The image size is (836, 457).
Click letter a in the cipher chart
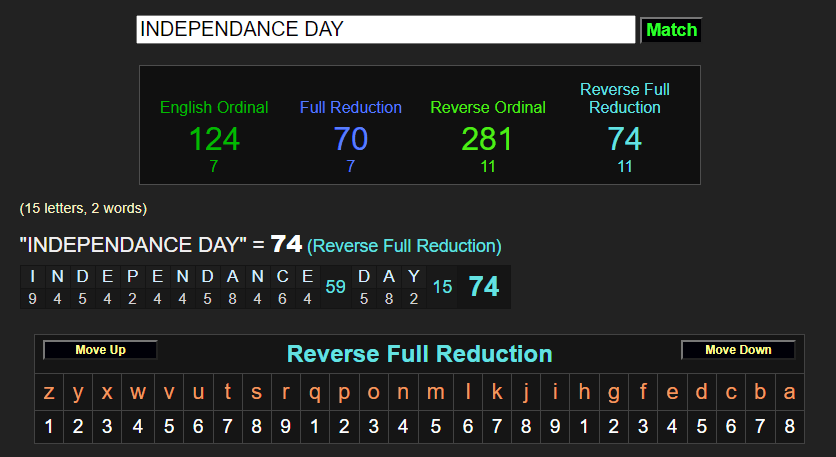pos(790,393)
